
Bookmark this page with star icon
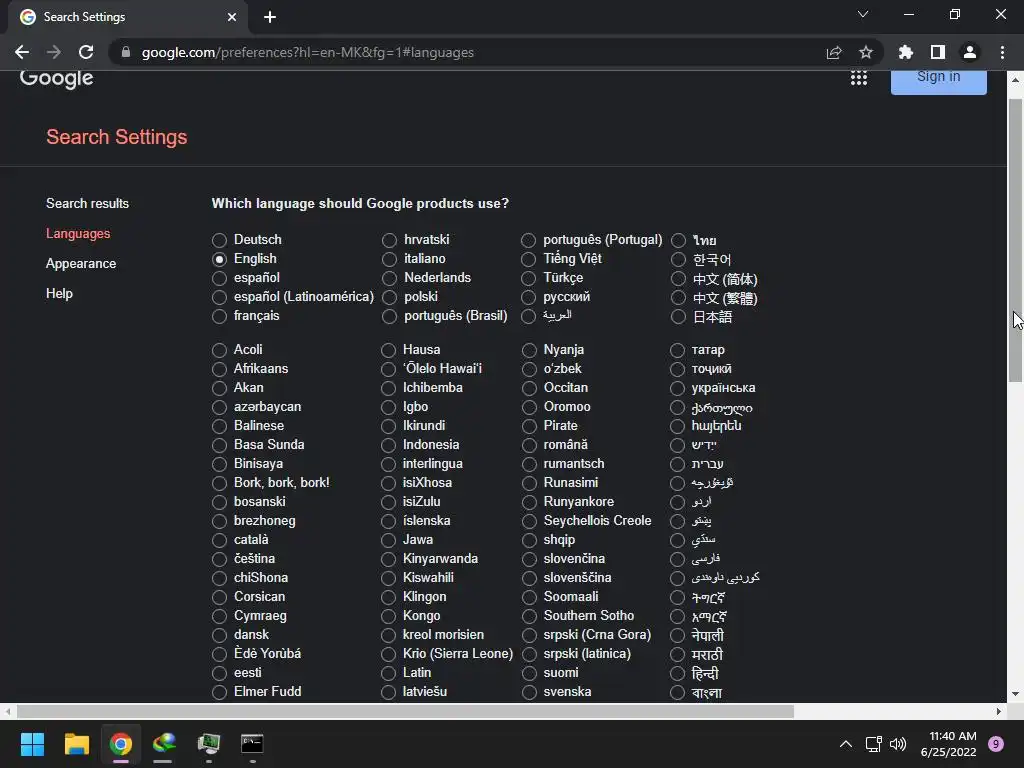point(866,52)
